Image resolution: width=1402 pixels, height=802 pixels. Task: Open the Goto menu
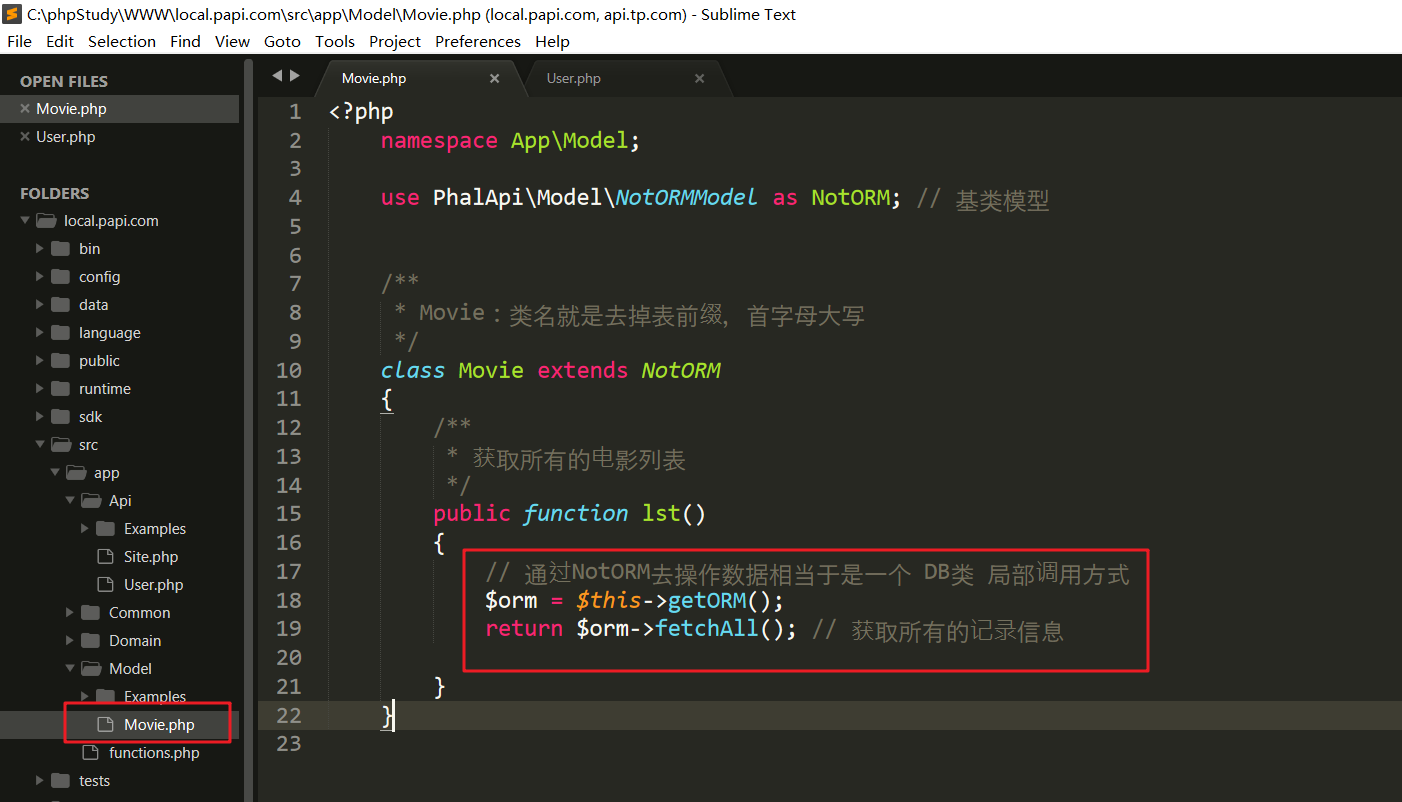[282, 41]
